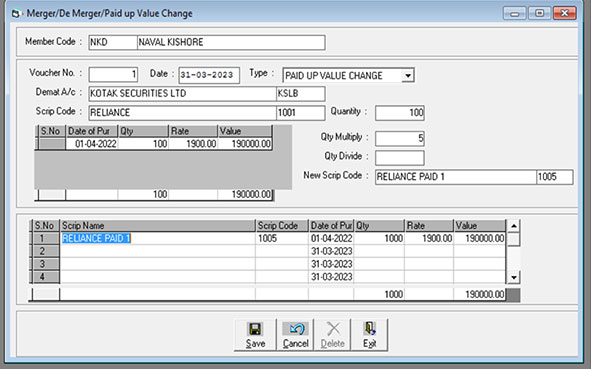Click Scrip Code column header in lower grid

(282, 226)
